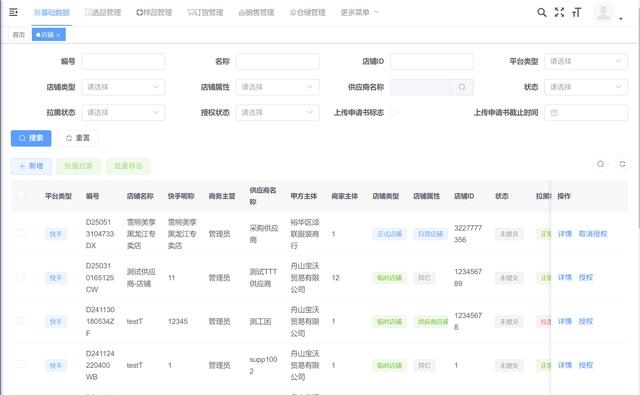Viewport: 640px width, 395px height.
Task: Open the 店铺属性 dropdown
Action: [278, 87]
